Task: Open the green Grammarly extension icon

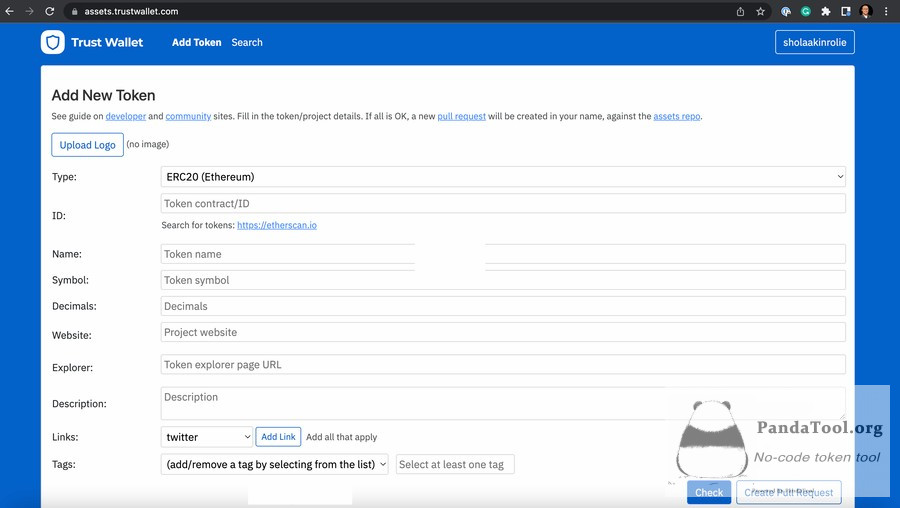Action: (x=806, y=11)
